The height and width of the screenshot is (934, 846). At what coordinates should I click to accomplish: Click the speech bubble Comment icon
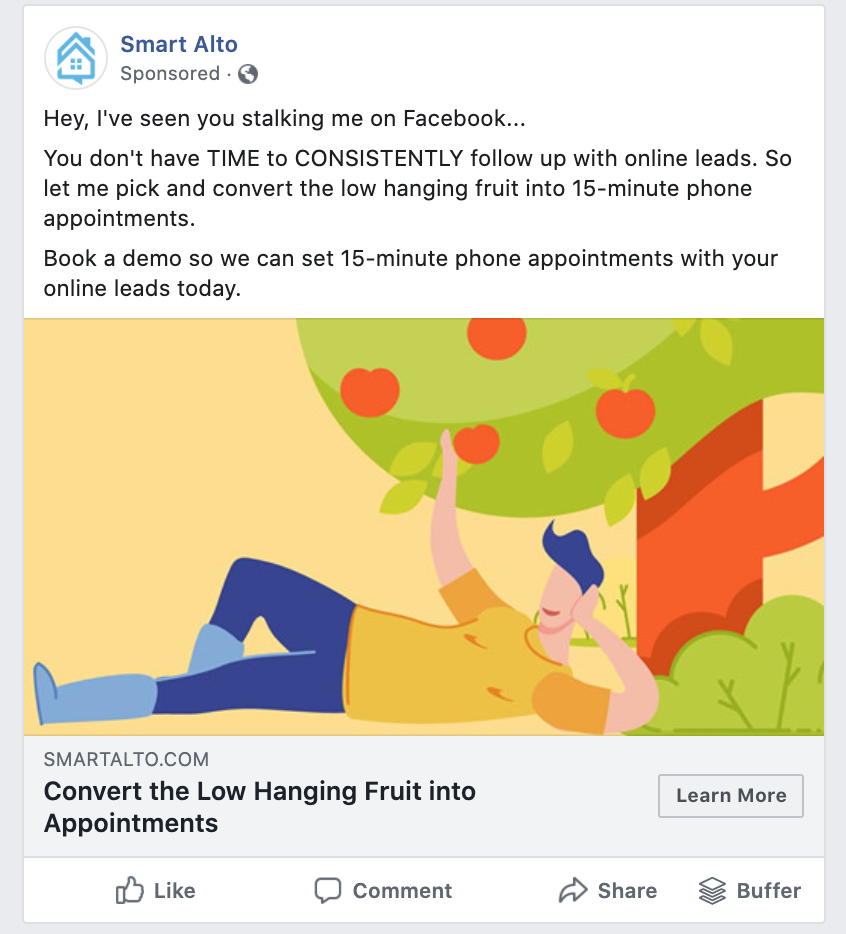tap(328, 891)
